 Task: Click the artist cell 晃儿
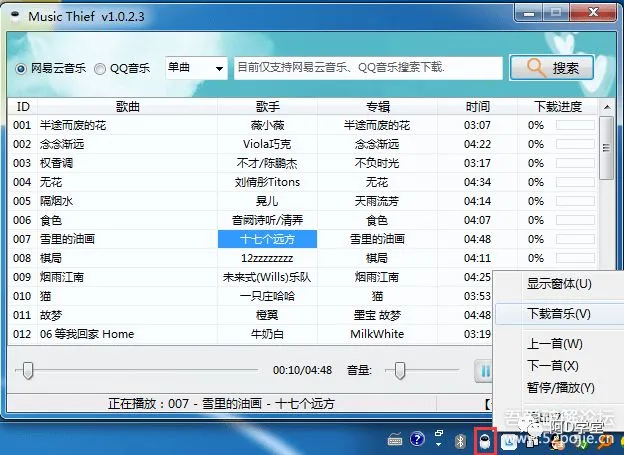point(267,201)
